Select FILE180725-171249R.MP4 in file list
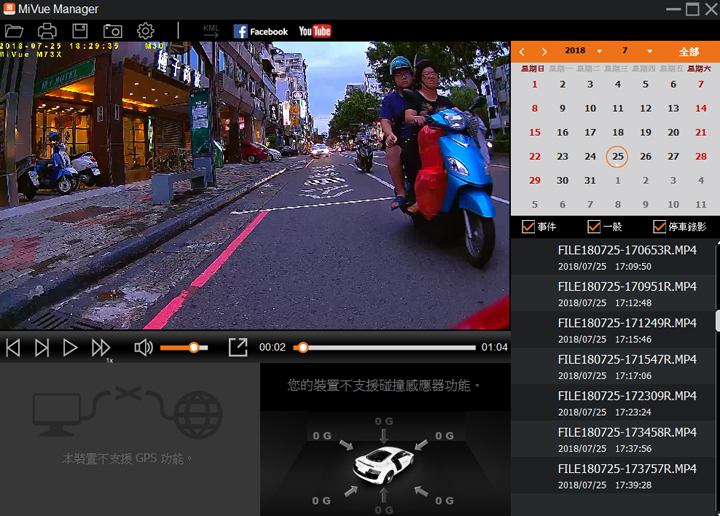Image resolution: width=720 pixels, height=516 pixels. point(626,330)
